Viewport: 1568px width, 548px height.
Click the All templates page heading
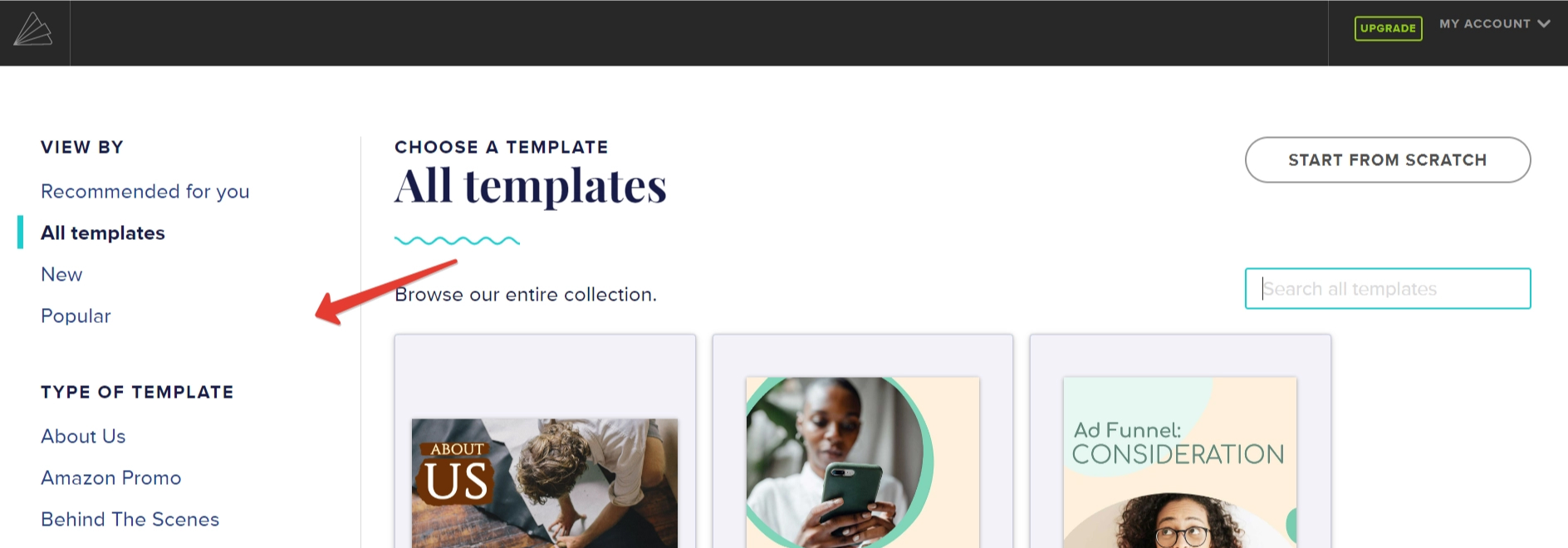point(530,186)
